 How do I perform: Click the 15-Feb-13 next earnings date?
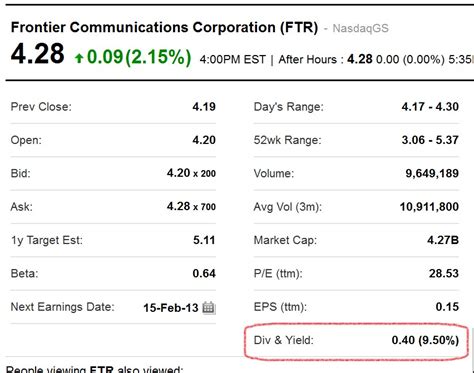point(171,308)
